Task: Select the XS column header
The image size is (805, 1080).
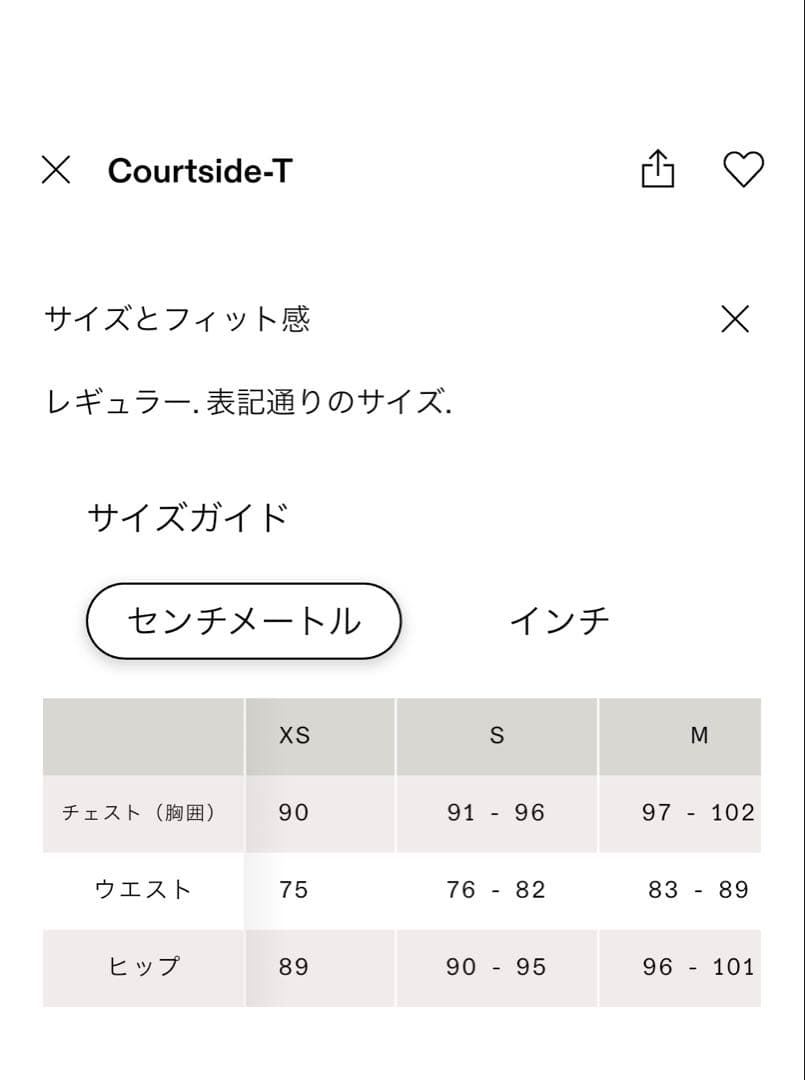Action: coord(291,735)
